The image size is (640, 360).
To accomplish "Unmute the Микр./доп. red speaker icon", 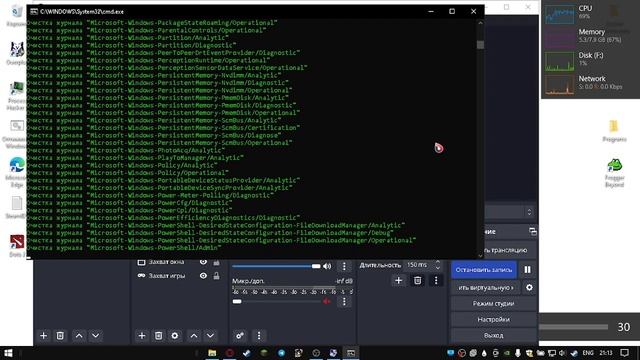I will click(x=327, y=301).
